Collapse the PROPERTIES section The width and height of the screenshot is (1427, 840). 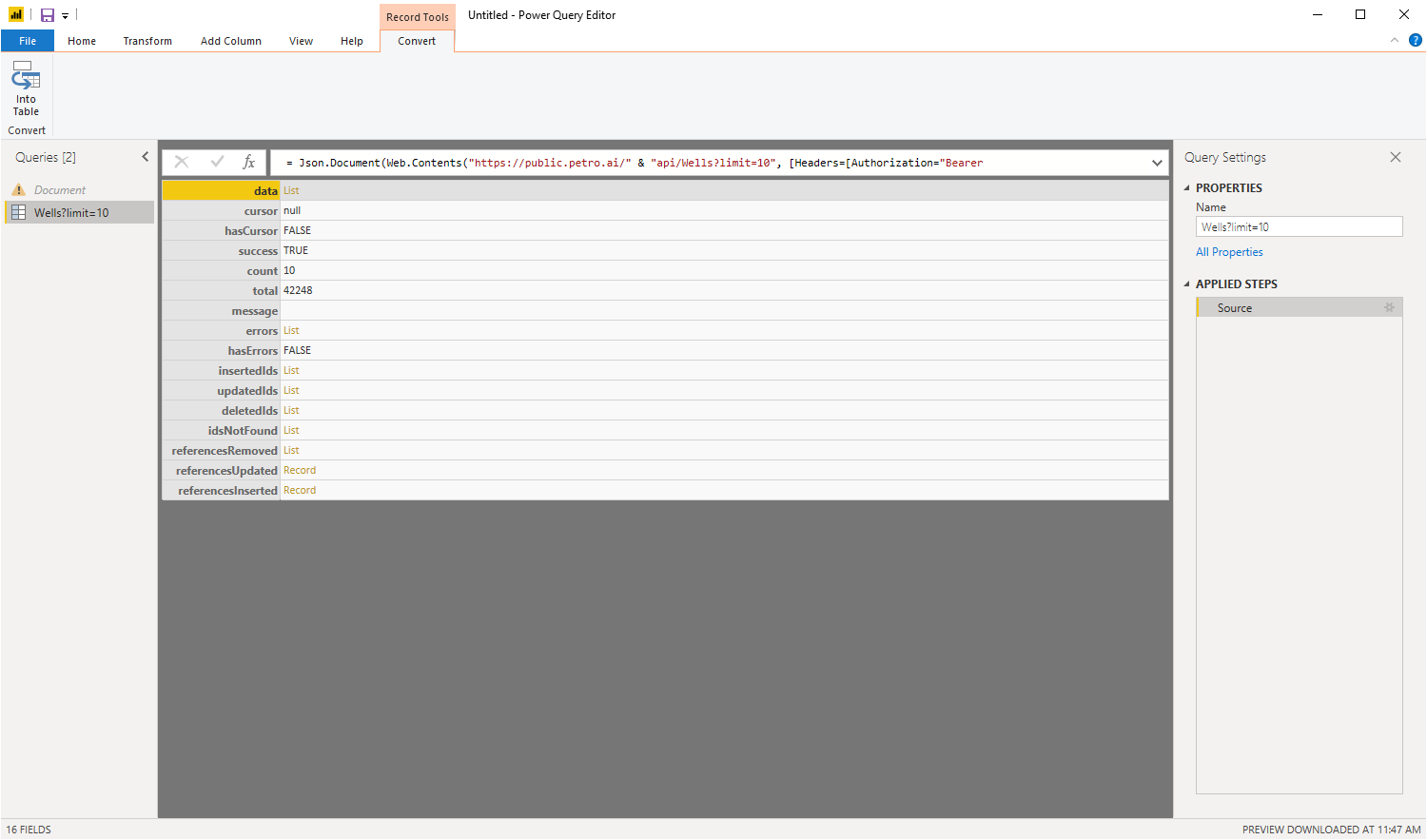[1186, 188]
